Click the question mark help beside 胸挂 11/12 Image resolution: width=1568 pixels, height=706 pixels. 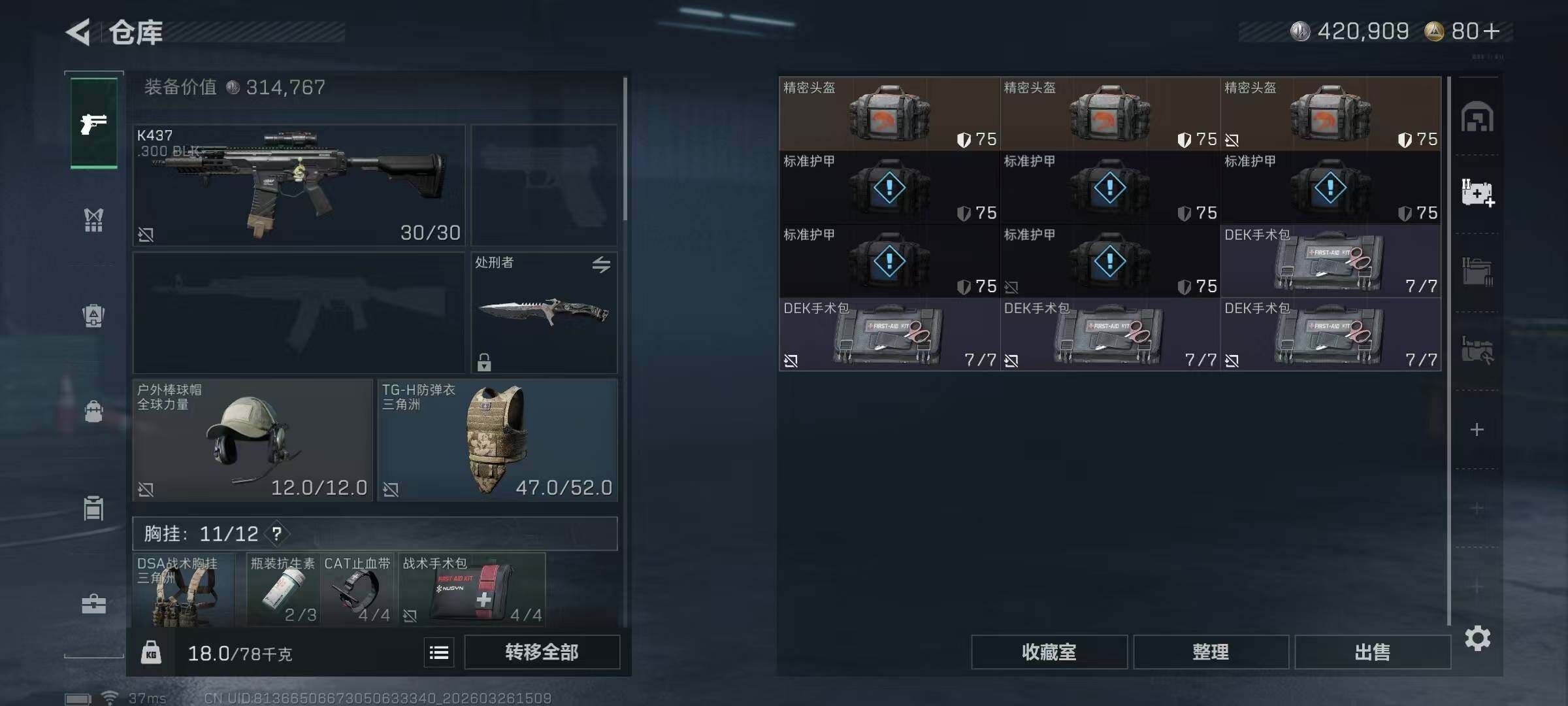pyautogui.click(x=277, y=533)
